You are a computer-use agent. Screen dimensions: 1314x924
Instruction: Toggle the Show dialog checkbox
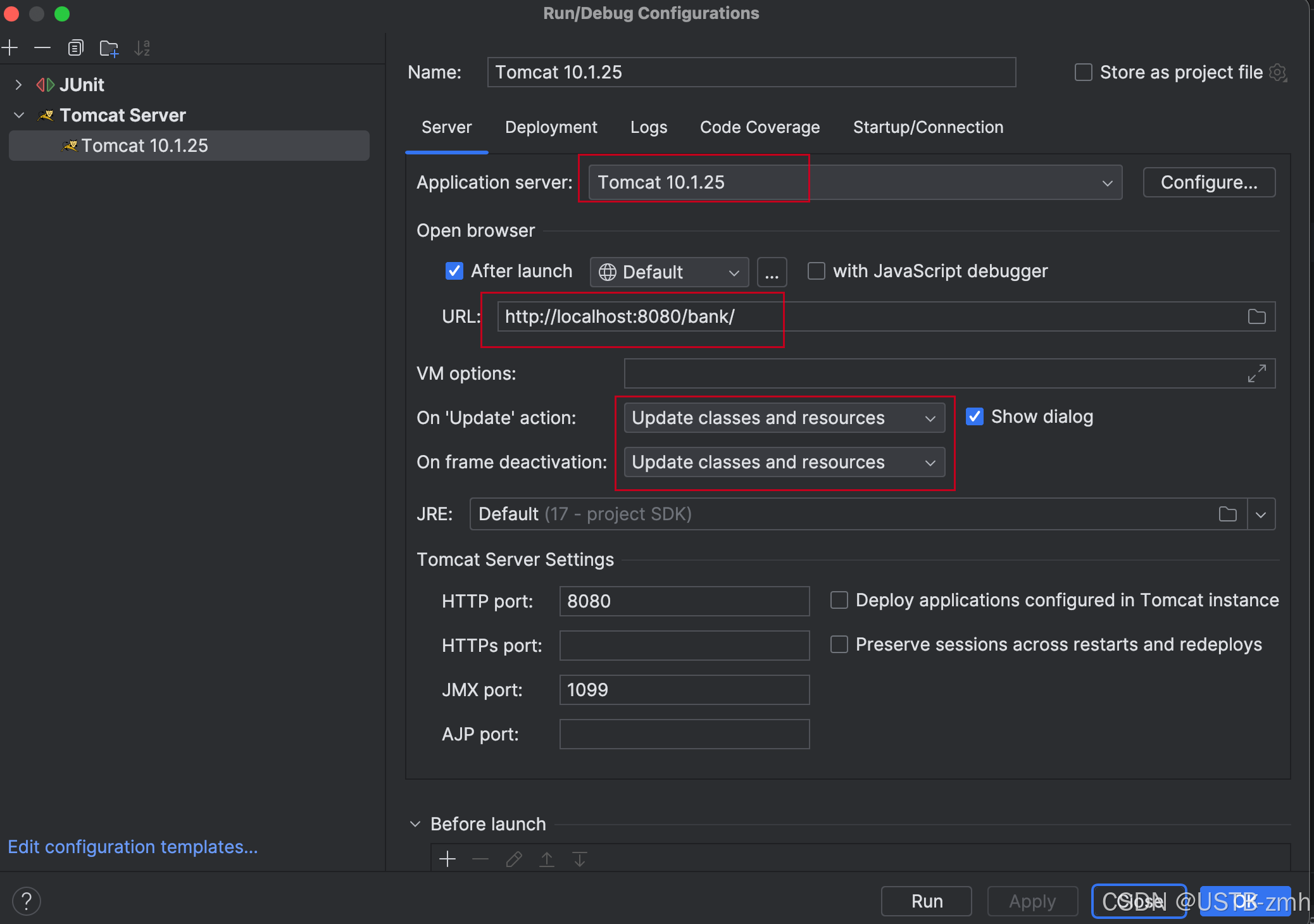click(x=975, y=416)
